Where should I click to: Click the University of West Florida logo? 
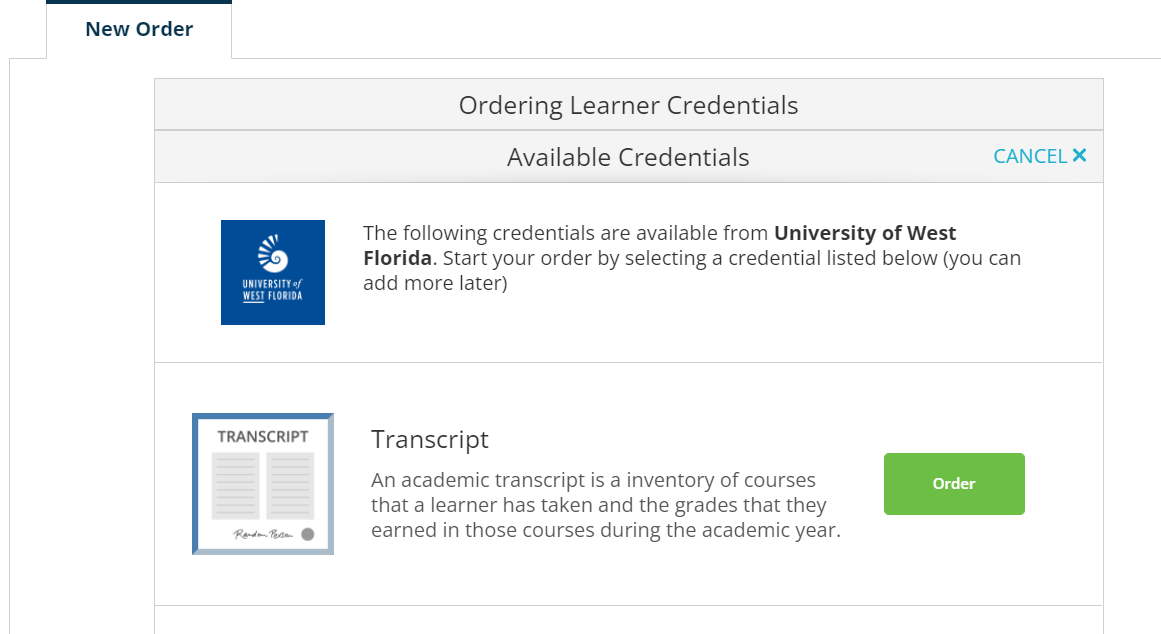point(272,273)
